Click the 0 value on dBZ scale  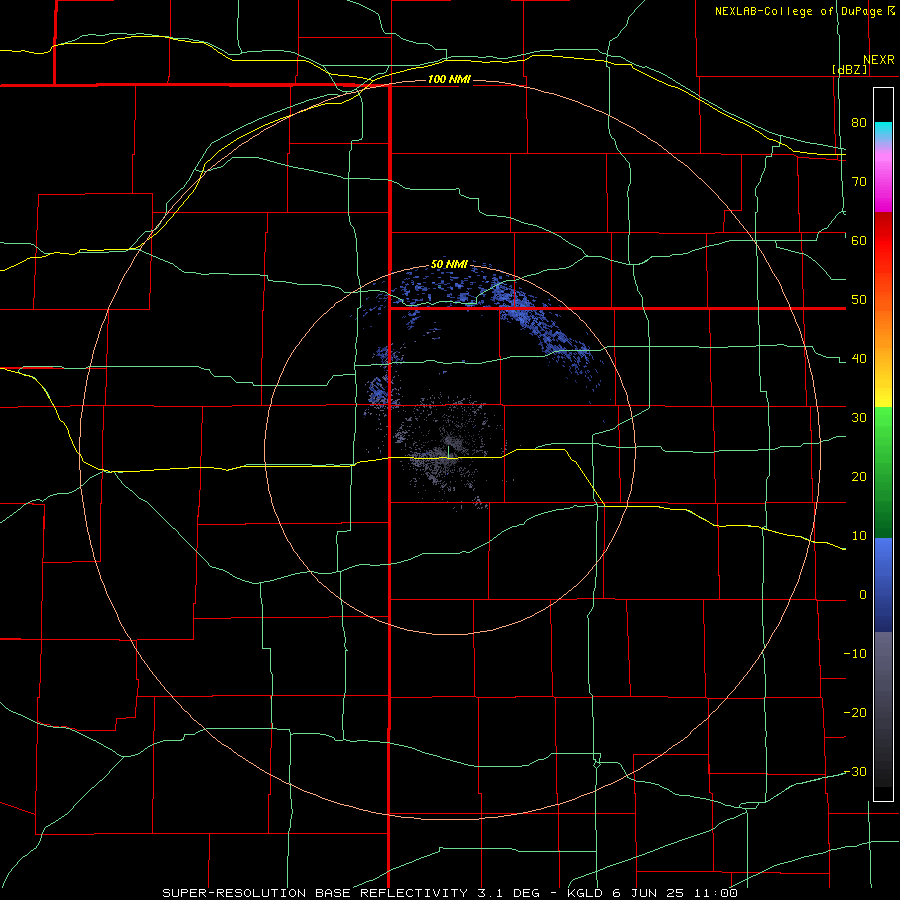863,595
